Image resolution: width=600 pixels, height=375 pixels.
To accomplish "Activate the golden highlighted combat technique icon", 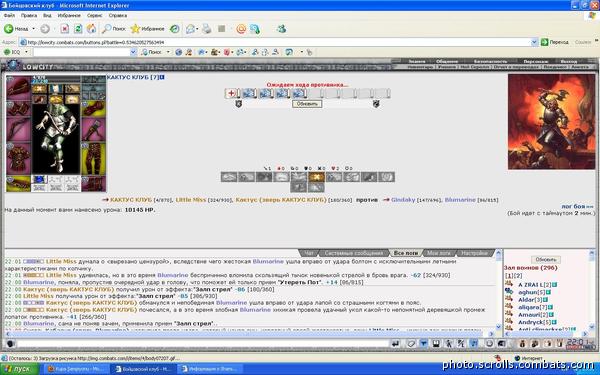I will (x=316, y=177).
